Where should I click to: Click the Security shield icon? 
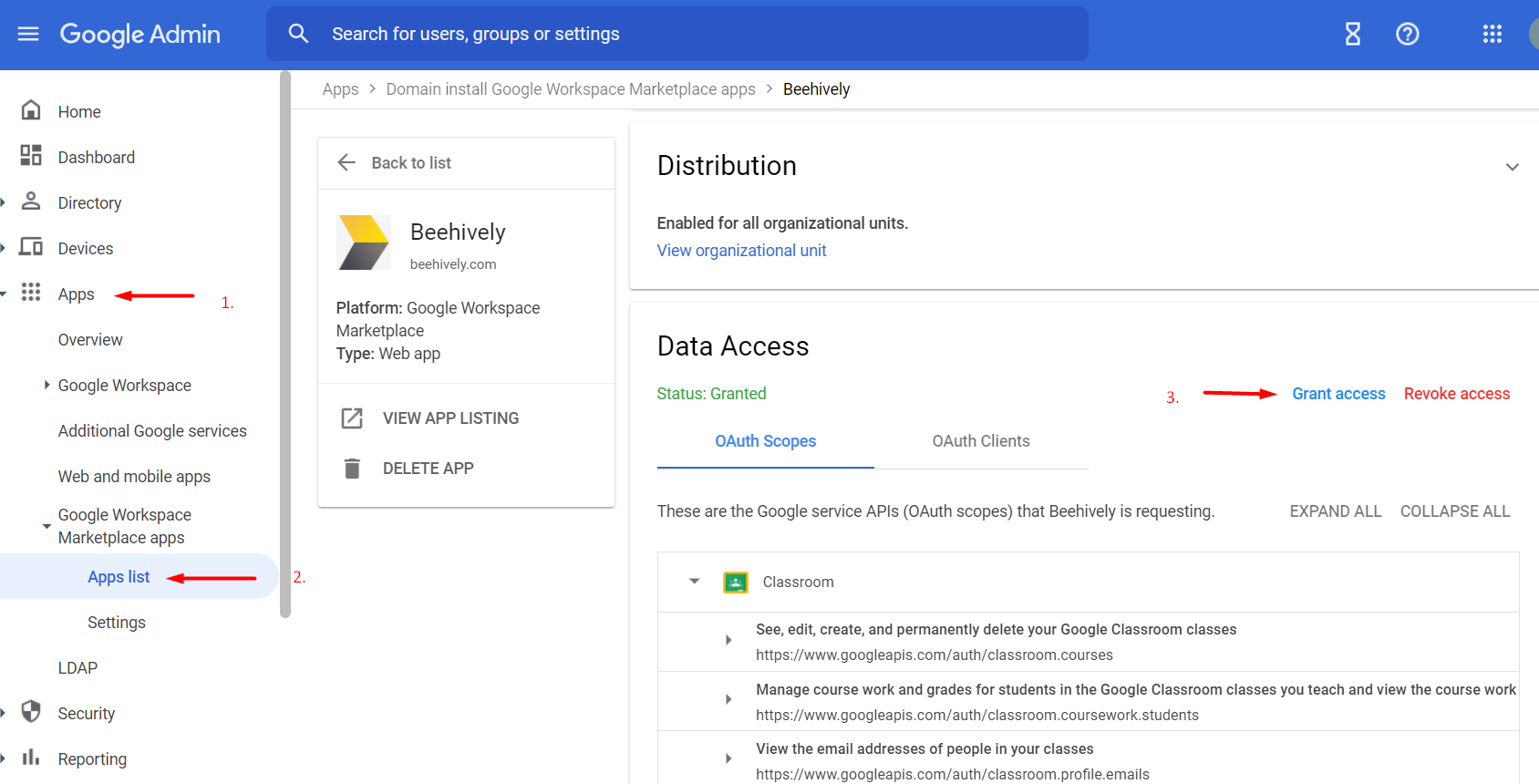pyautogui.click(x=31, y=711)
